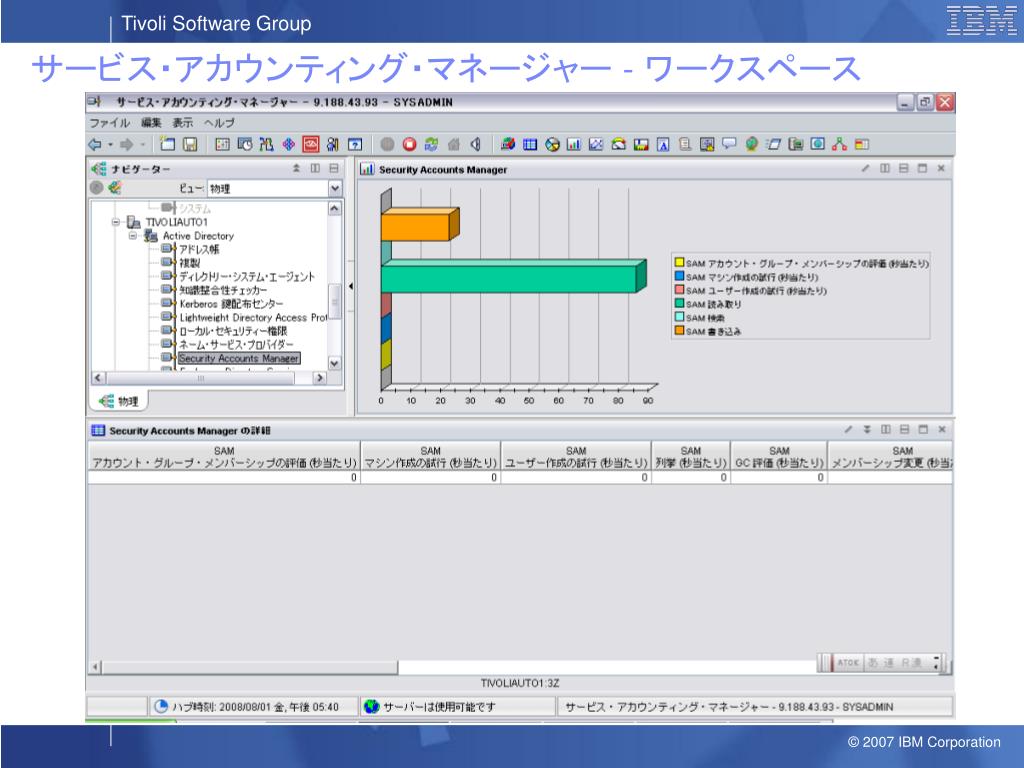Save the workspace using the floppy disk icon
This screenshot has height=768, width=1024.
[x=190, y=144]
